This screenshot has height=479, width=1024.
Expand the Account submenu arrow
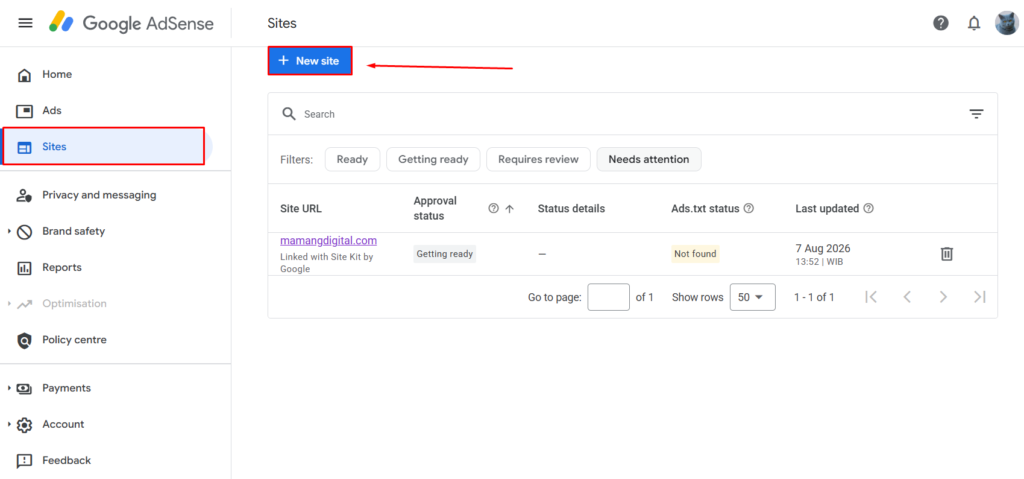click(9, 425)
